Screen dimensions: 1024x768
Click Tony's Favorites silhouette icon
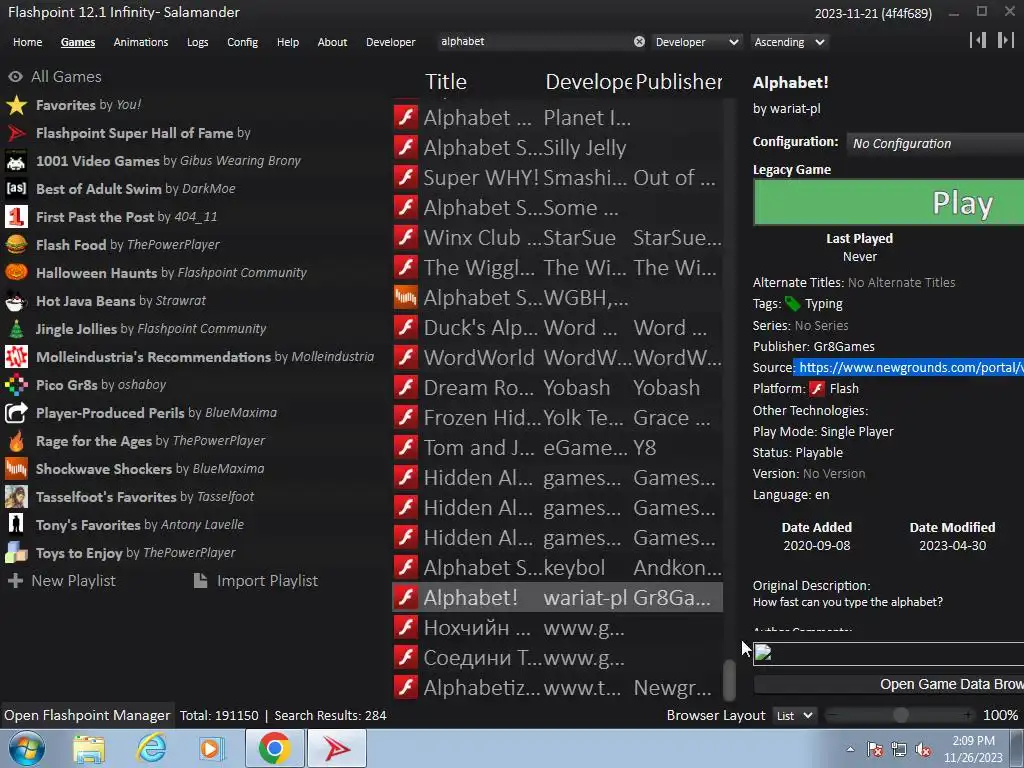(x=16, y=525)
